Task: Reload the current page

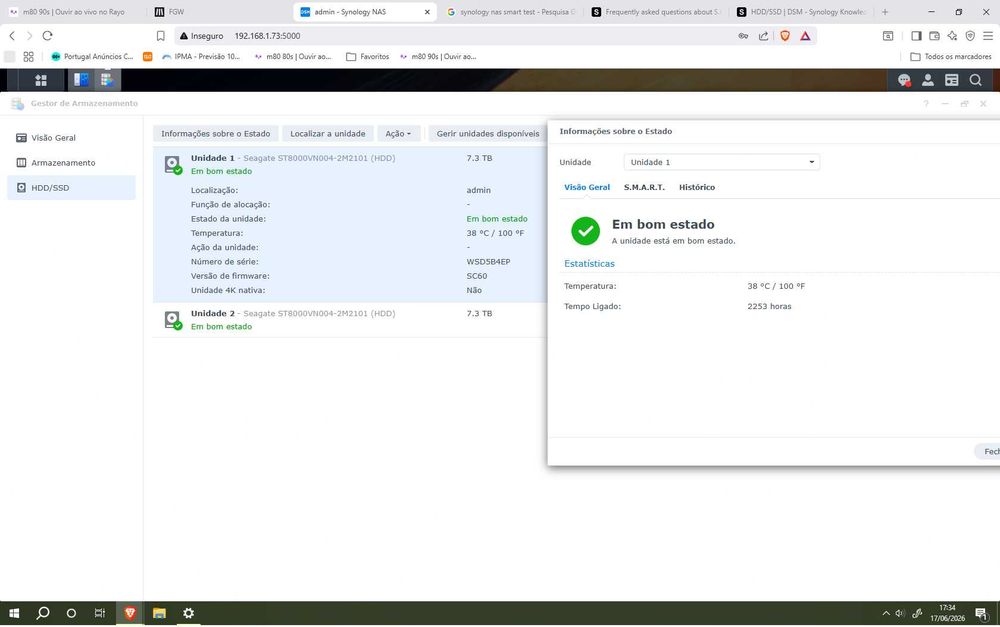Action: (47, 36)
